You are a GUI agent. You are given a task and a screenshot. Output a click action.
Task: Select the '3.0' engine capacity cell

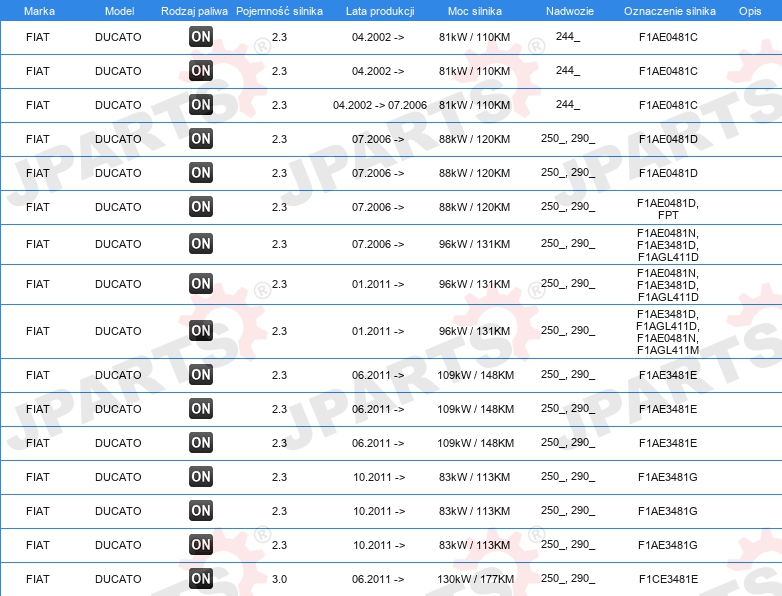[x=279, y=579]
